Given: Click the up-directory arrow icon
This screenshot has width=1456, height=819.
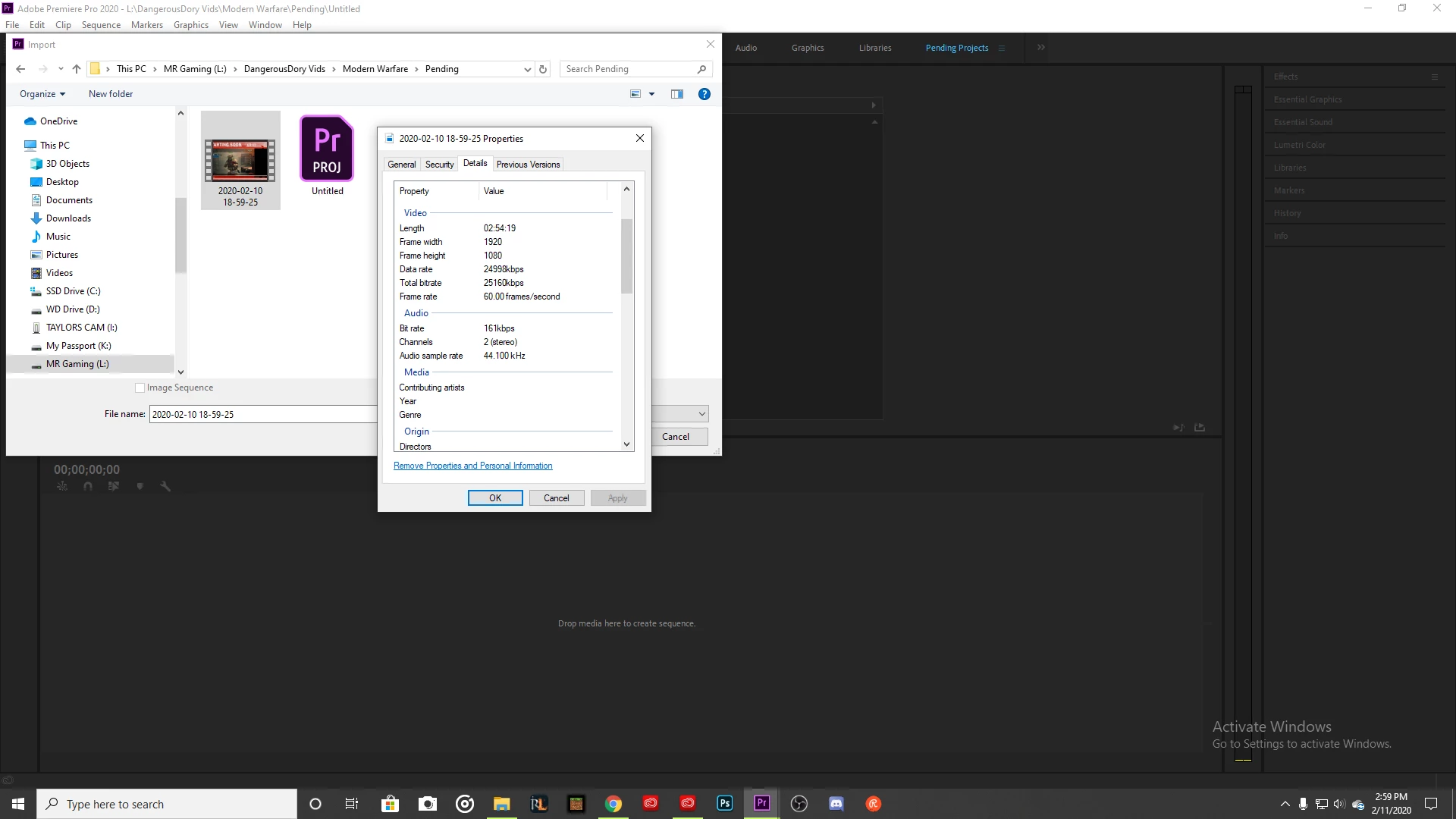Looking at the screenshot, I should click(x=77, y=69).
